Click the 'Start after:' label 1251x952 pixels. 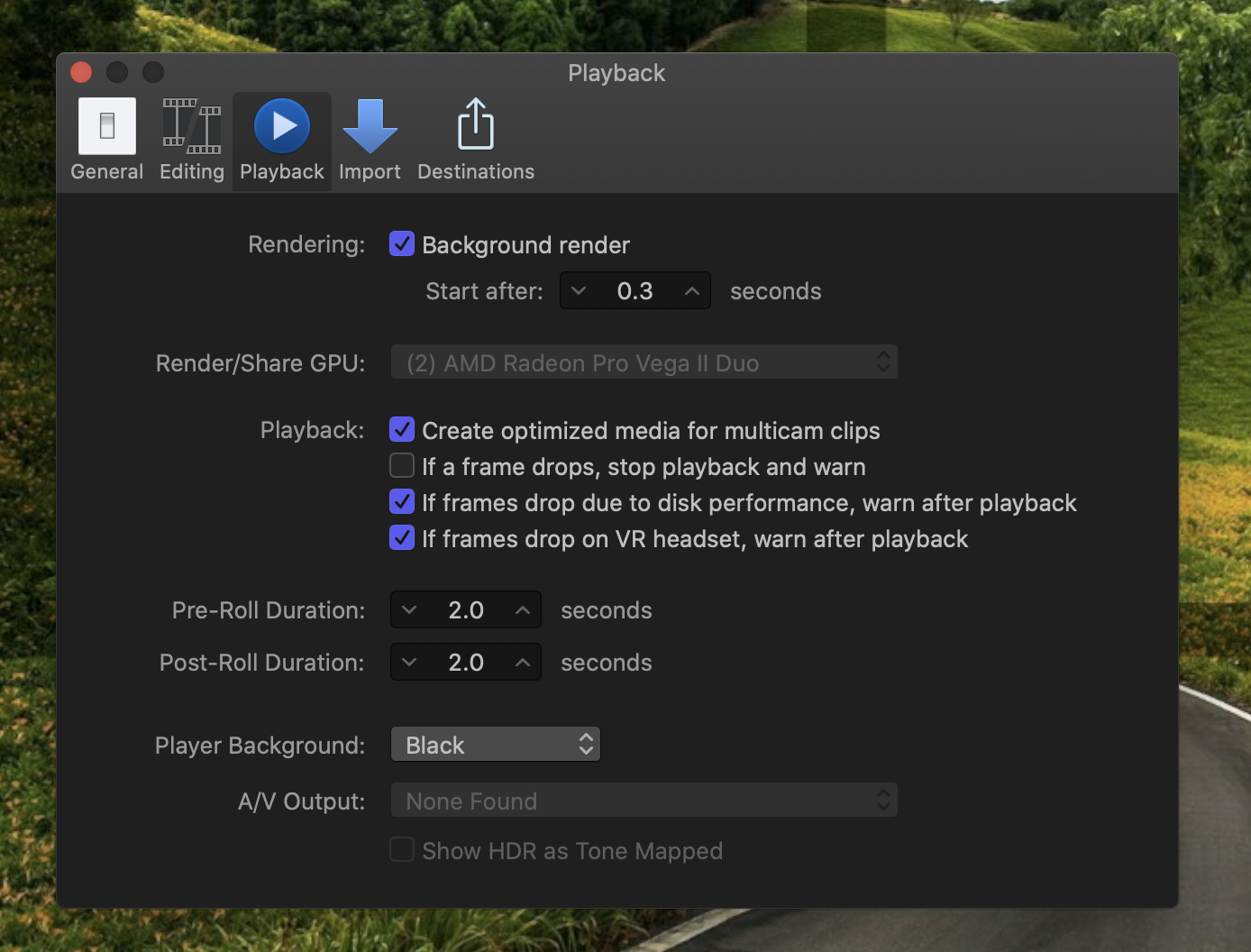click(484, 291)
